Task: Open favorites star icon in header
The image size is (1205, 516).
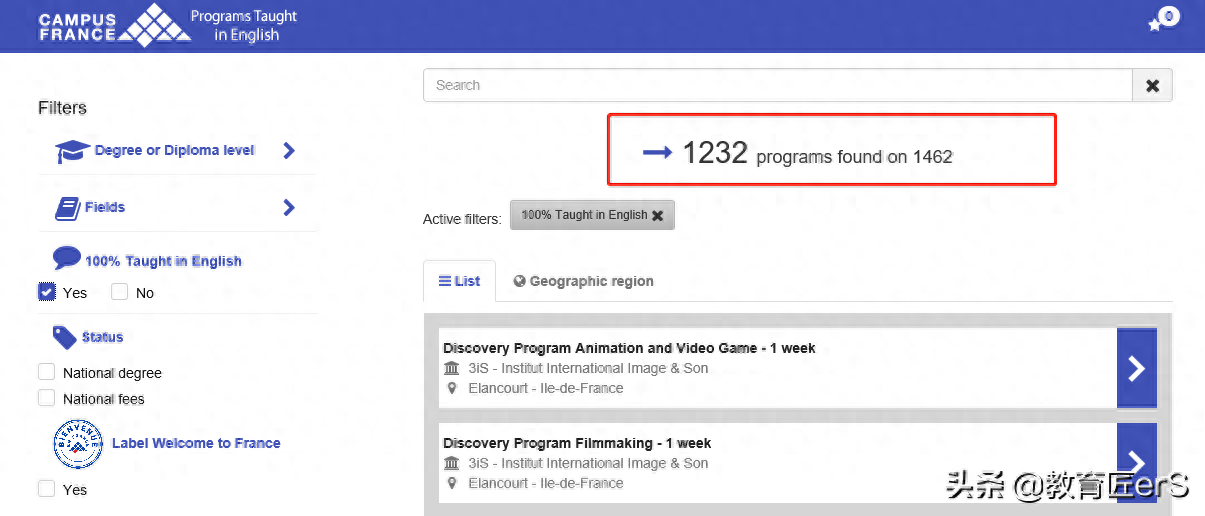Action: [1155, 25]
